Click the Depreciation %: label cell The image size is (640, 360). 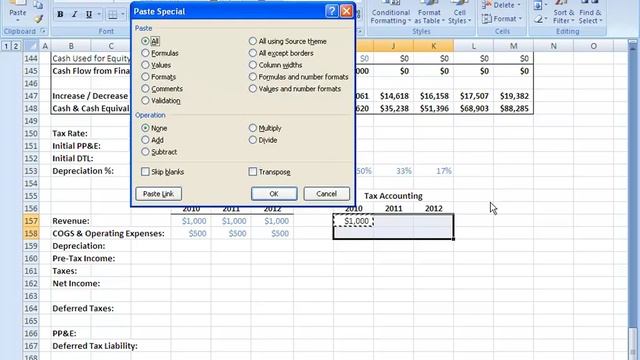pyautogui.click(x=83, y=171)
